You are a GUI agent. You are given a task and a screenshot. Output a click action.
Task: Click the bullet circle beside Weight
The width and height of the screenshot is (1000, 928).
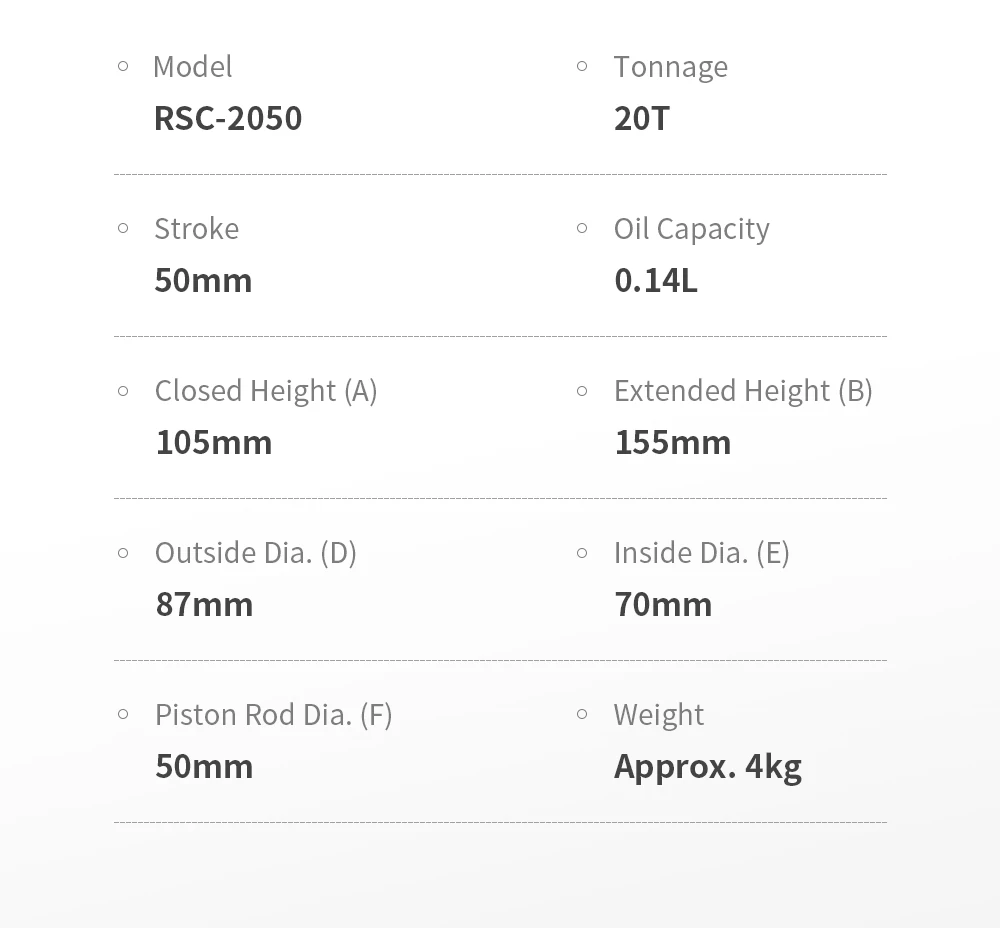tap(582, 714)
